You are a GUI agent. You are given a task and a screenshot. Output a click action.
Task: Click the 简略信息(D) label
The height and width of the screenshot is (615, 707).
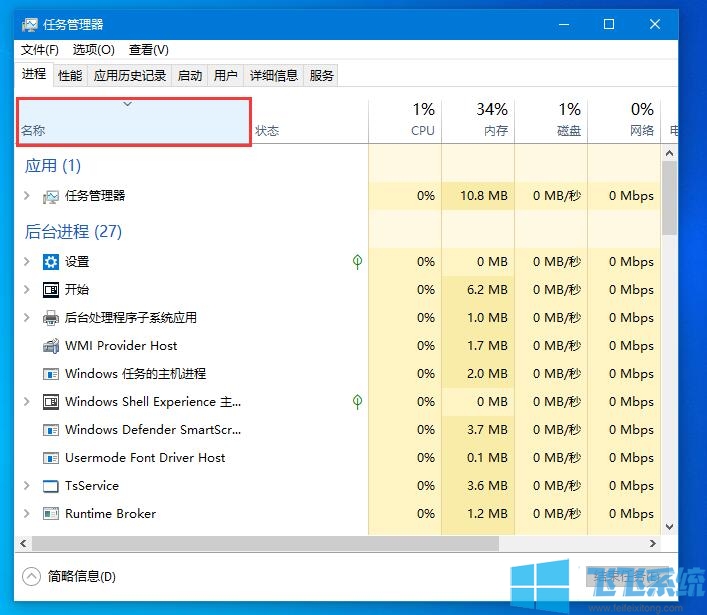tap(82, 576)
